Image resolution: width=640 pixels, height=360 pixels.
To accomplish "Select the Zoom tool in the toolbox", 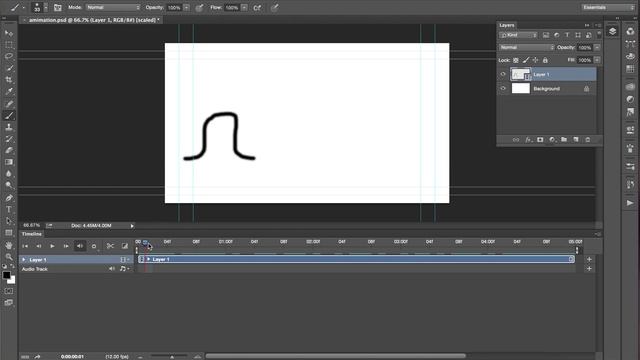I will (9, 257).
